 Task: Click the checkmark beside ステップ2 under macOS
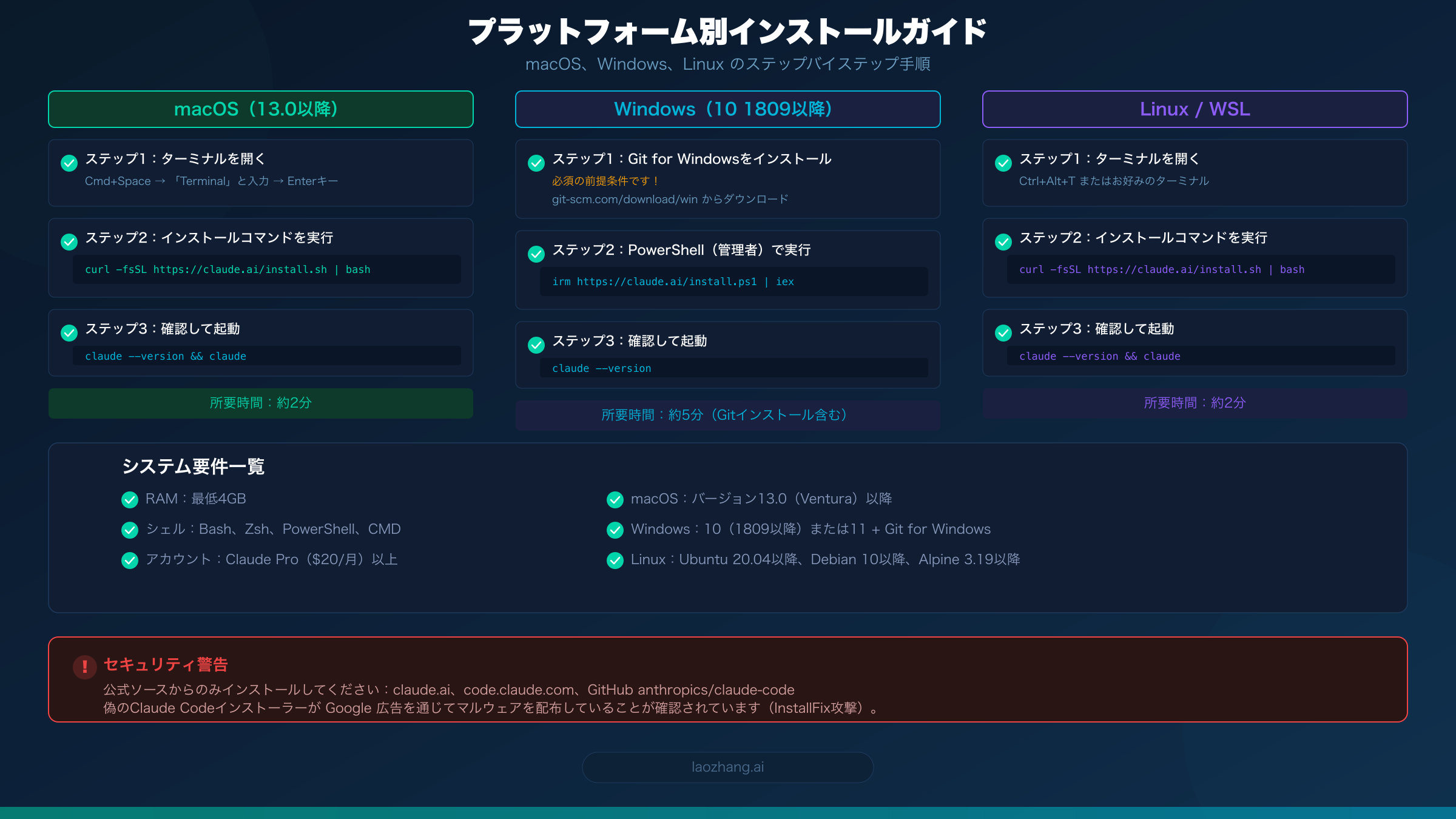pos(69,241)
